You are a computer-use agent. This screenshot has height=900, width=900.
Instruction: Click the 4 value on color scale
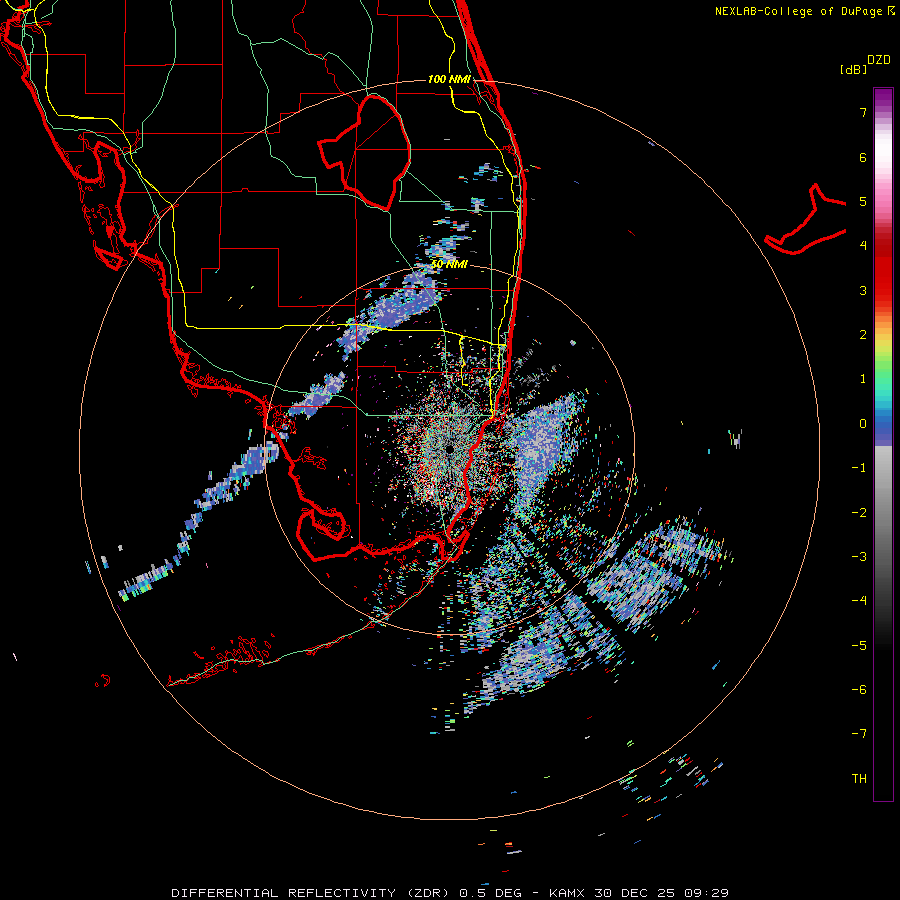click(x=863, y=246)
